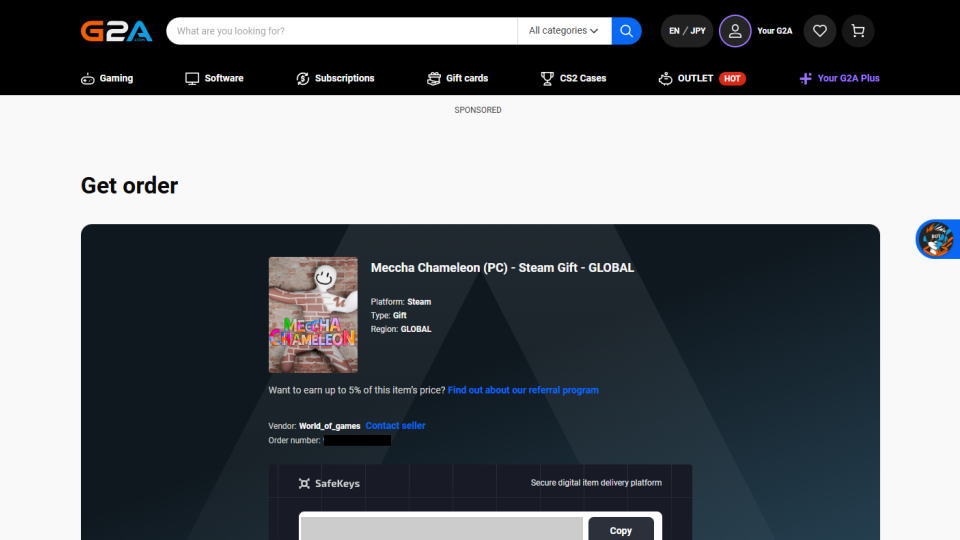The height and width of the screenshot is (540, 960).
Task: Click the Gaming controller icon
Action: (x=88, y=78)
